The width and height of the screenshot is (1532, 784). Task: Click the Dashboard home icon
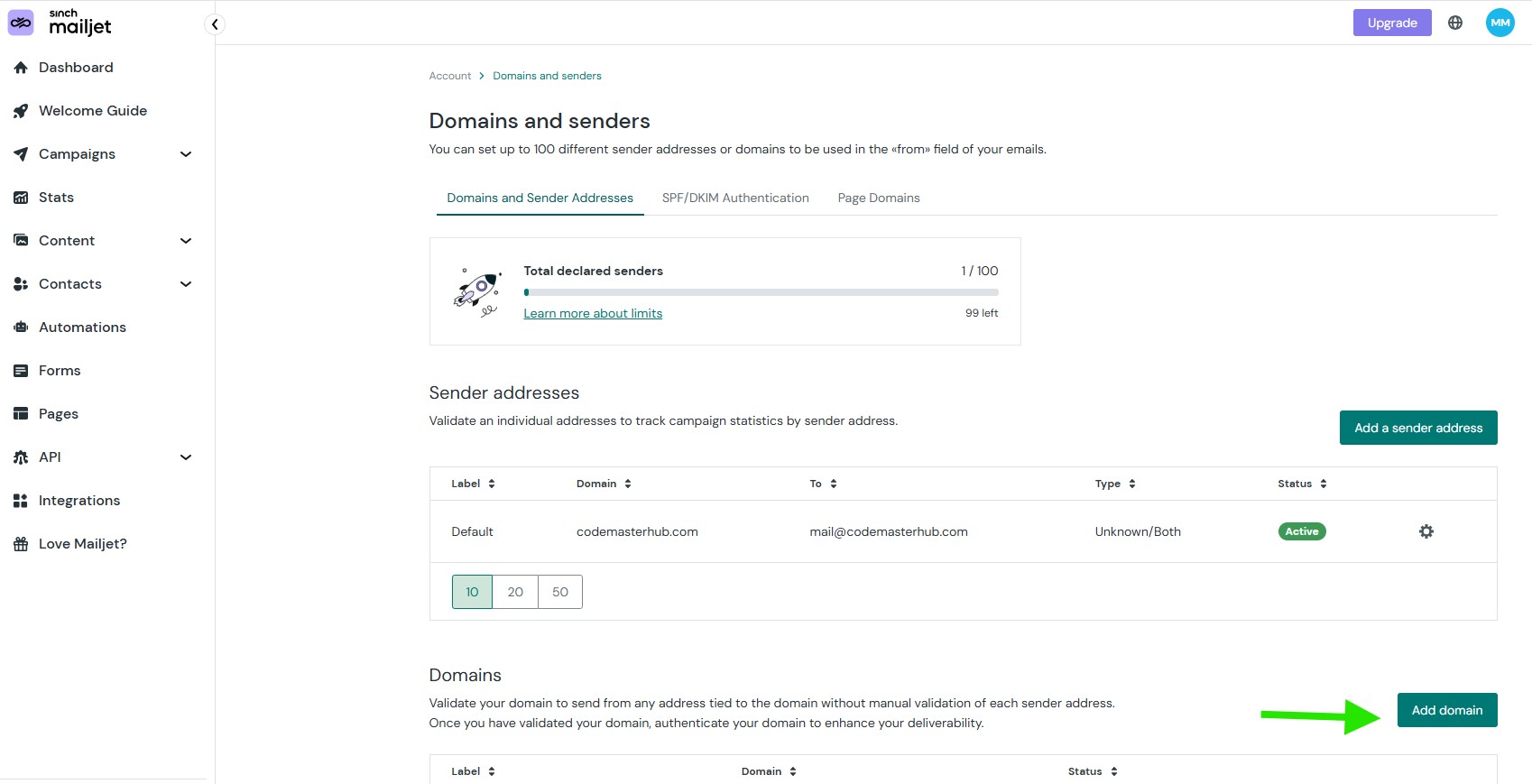click(x=21, y=68)
